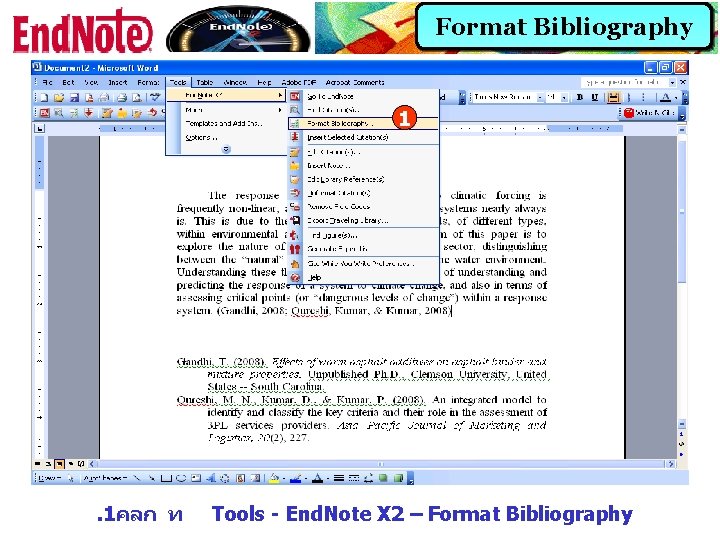The width and height of the screenshot is (720, 540).
Task: Open the Window menu
Action: pos(235,83)
